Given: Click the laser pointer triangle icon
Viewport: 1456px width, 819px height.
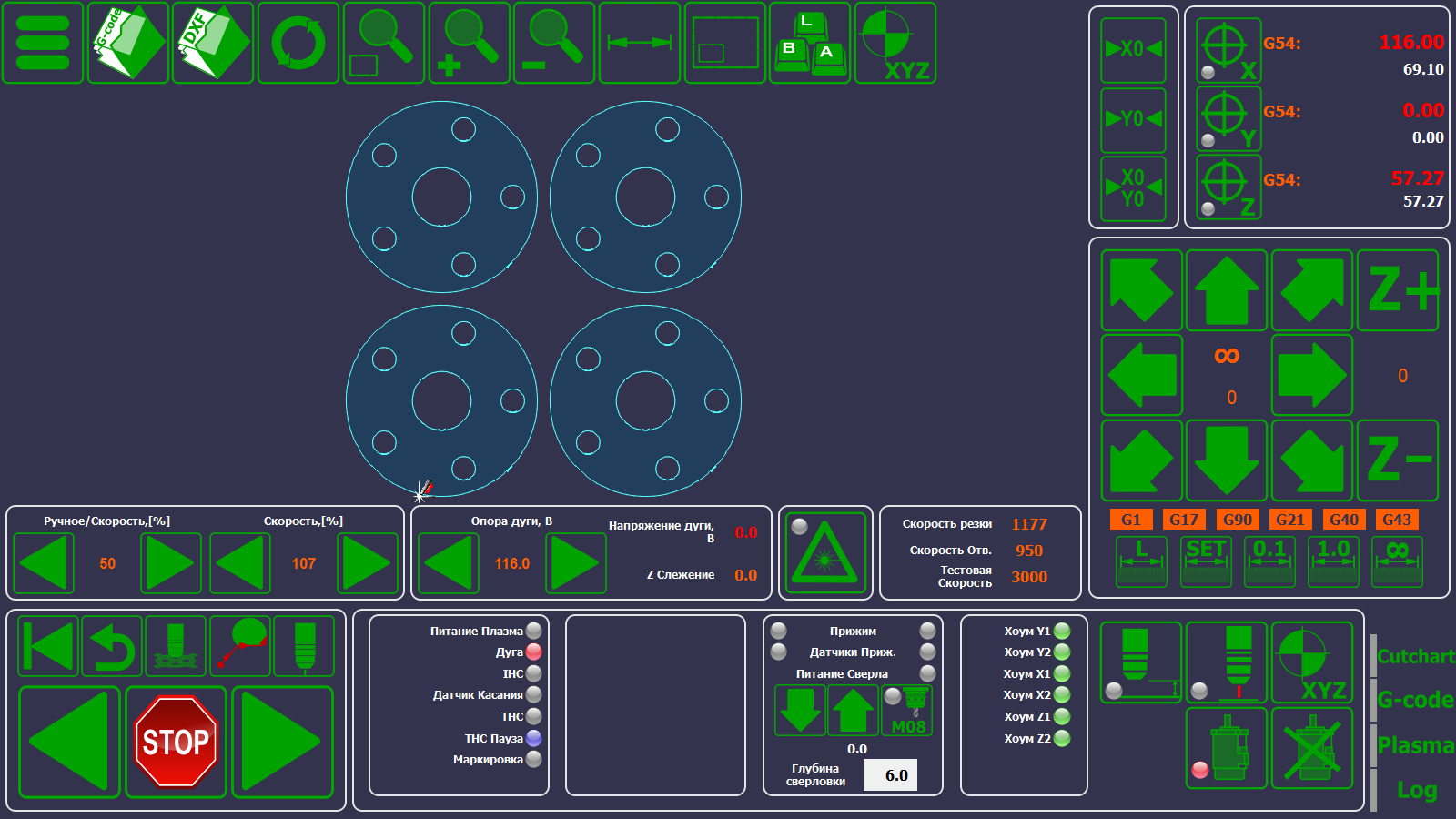Looking at the screenshot, I should point(824,553).
